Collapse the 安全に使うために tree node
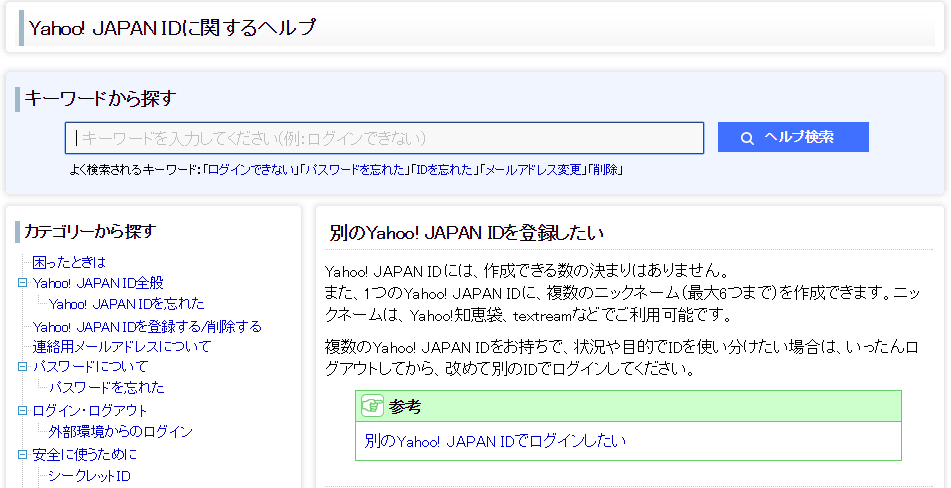Image resolution: width=951 pixels, height=488 pixels. point(22,454)
